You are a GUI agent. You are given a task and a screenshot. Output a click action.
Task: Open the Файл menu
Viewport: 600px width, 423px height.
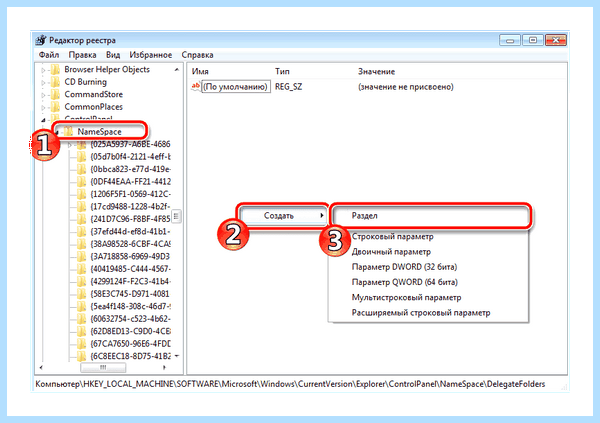click(49, 55)
